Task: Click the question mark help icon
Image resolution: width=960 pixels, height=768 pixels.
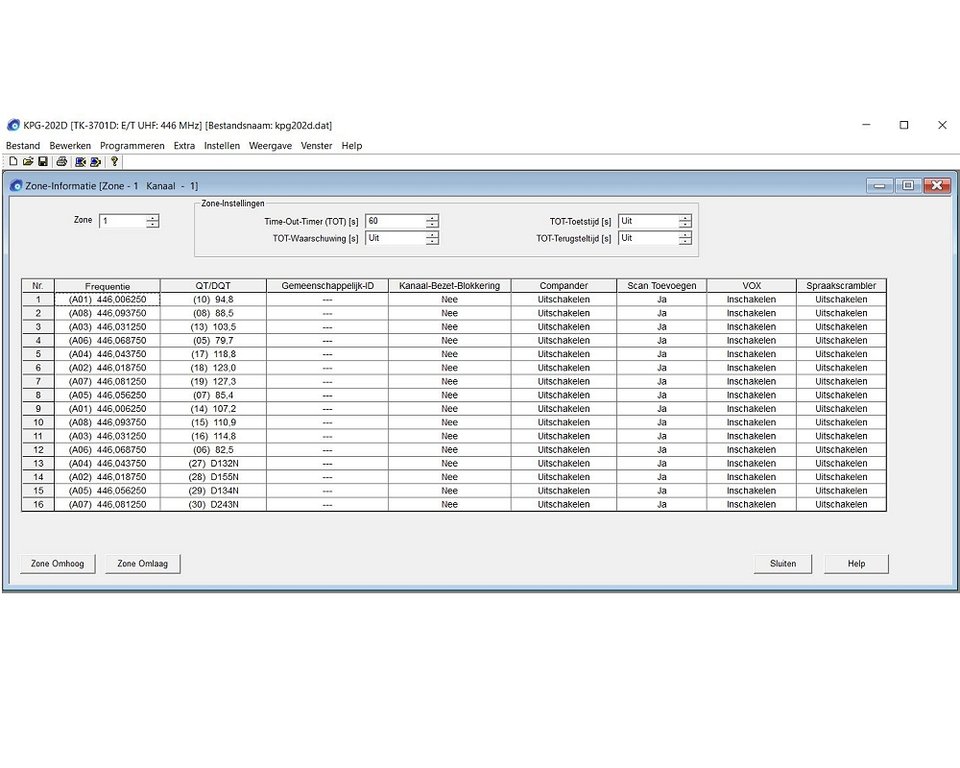Action: (x=115, y=161)
